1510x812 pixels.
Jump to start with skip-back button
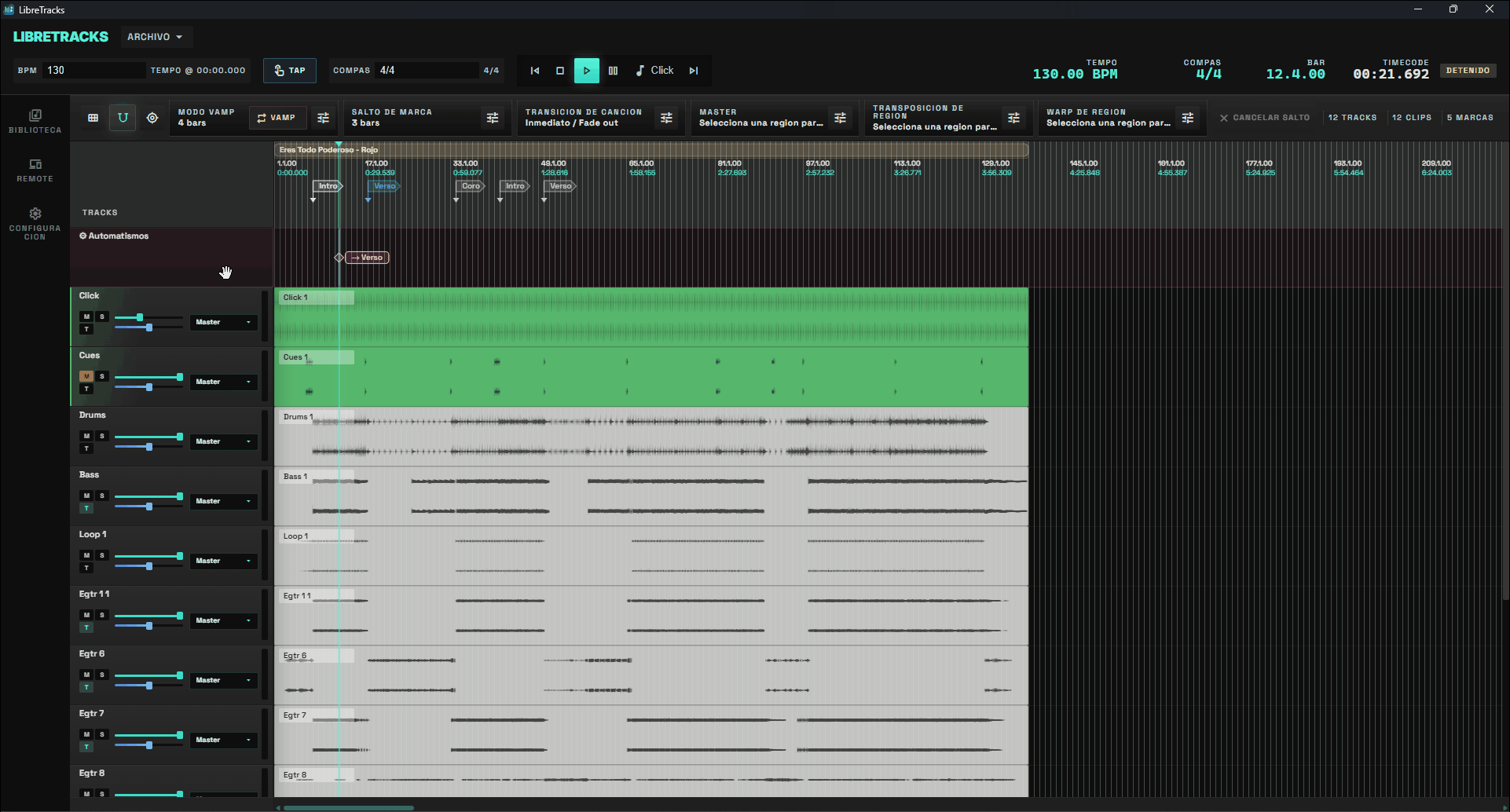[x=535, y=71]
